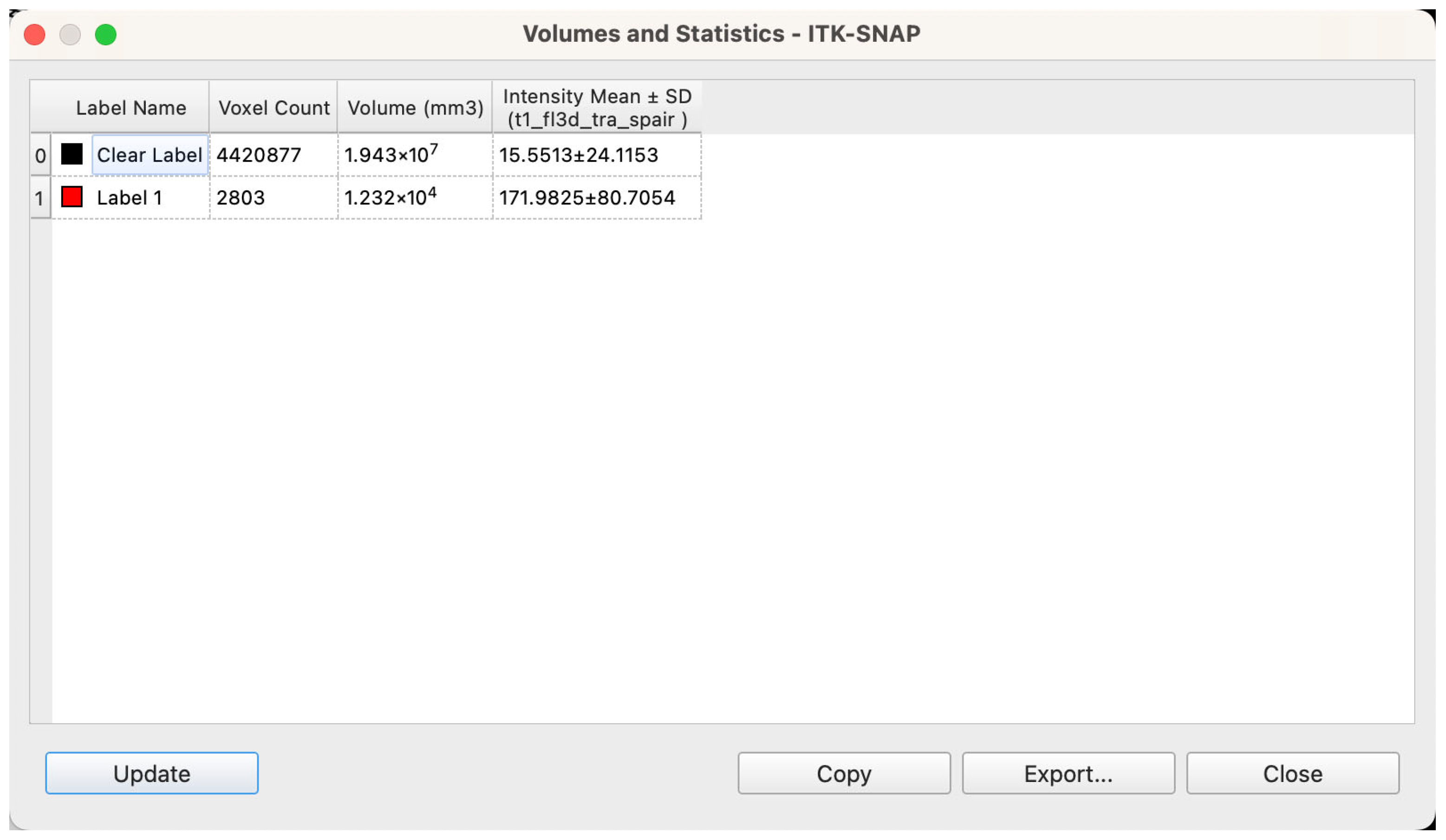Click the Voxel Count column header
This screenshot has height=840, width=1446.
[x=274, y=108]
